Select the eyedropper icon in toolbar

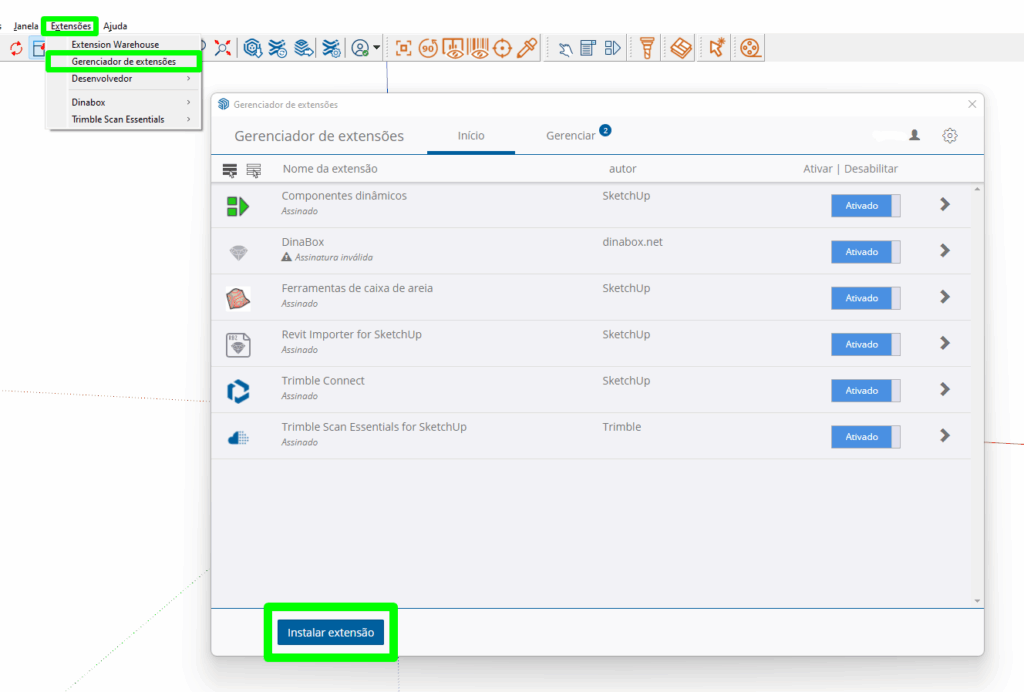527,48
